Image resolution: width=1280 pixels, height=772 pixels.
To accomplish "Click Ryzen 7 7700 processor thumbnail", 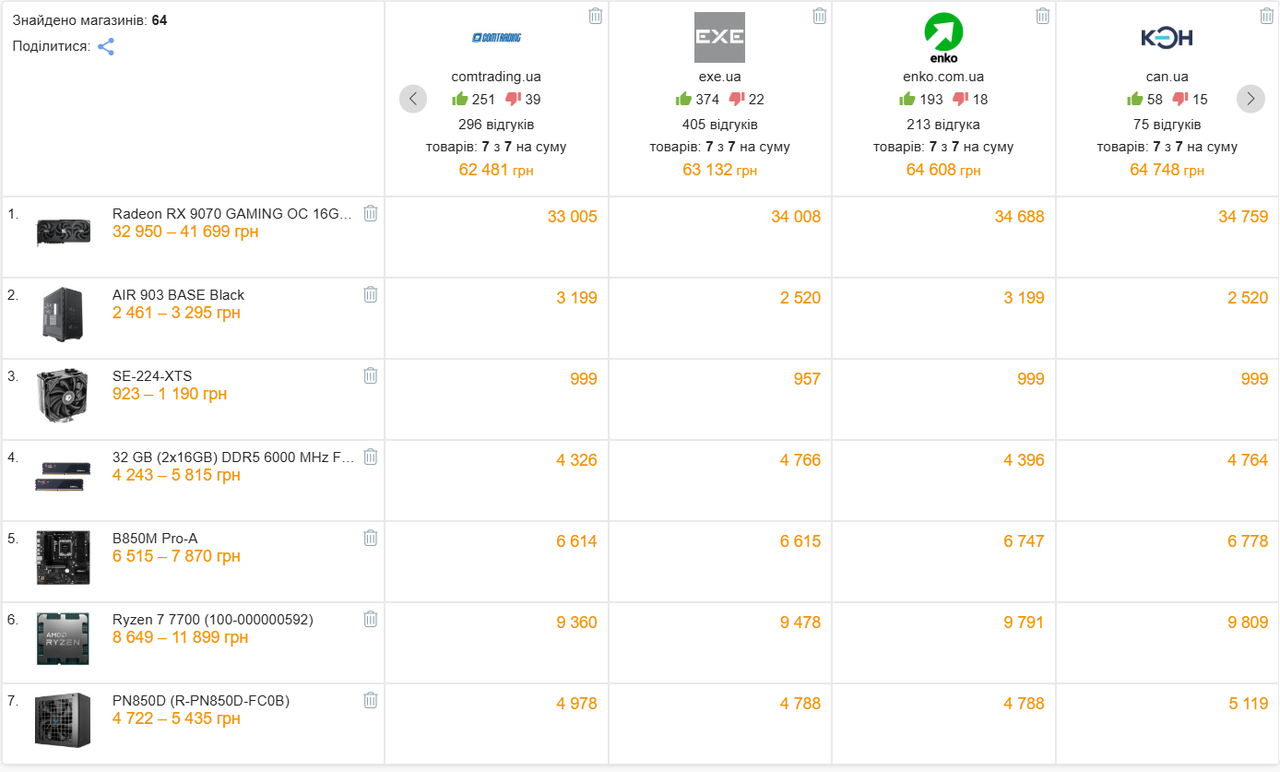I will 64,639.
